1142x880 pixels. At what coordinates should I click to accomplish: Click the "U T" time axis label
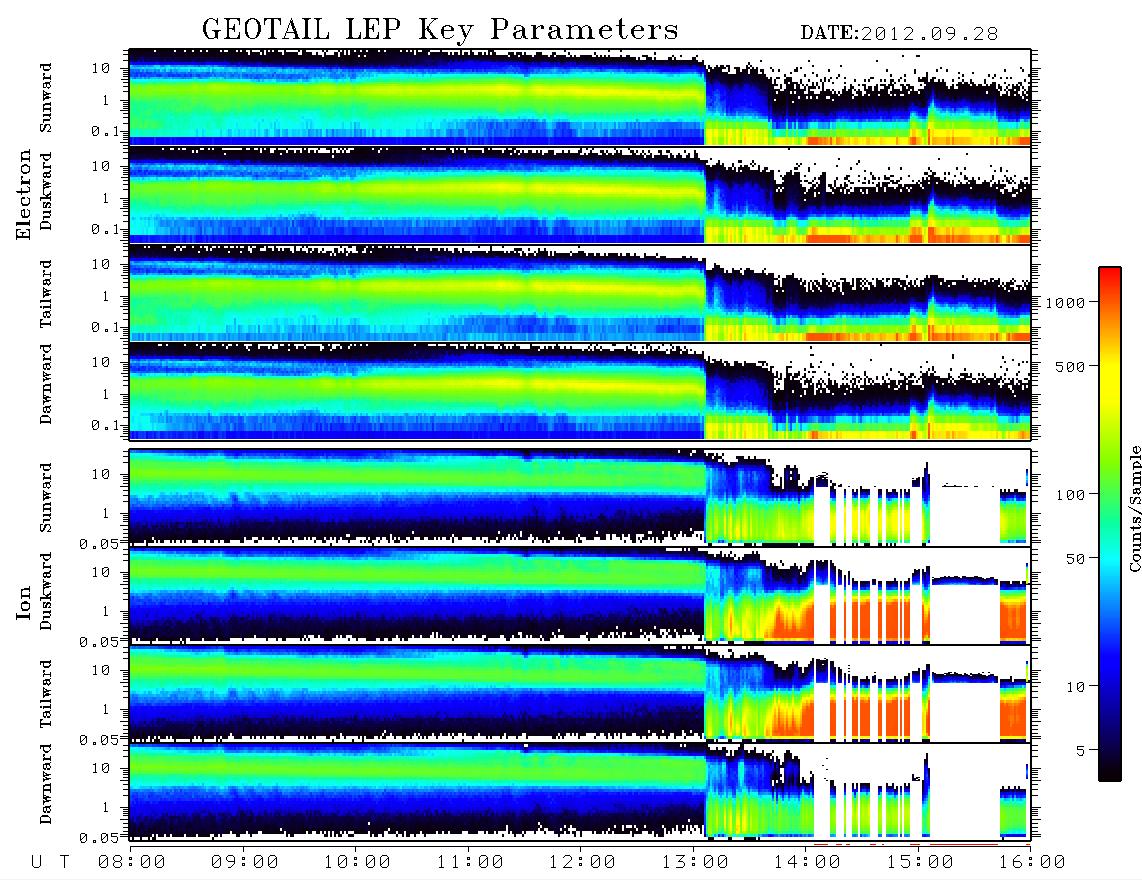coord(50,862)
